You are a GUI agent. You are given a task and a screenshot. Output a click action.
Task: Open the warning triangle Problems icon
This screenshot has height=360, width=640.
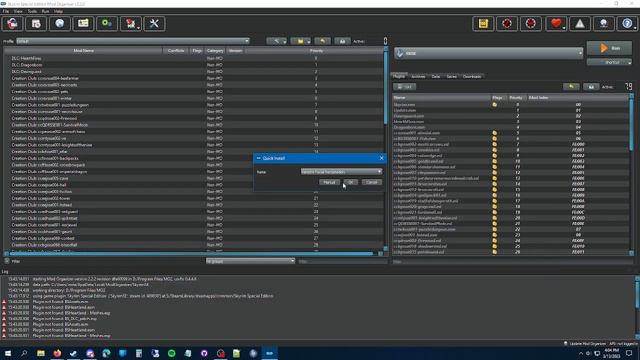click(x=580, y=24)
